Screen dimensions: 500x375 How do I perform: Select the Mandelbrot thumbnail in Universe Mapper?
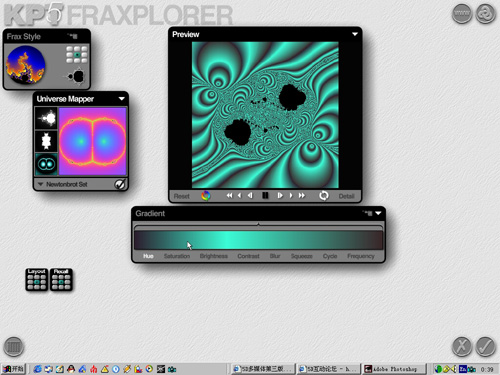tap(46, 118)
